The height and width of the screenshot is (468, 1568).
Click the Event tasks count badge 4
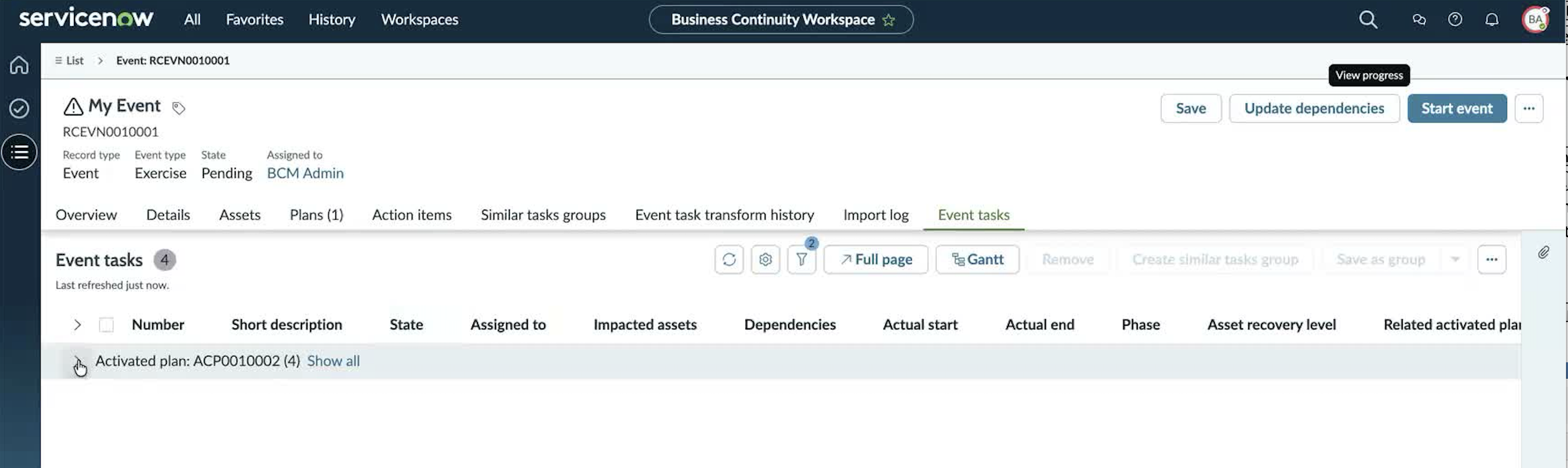point(164,260)
